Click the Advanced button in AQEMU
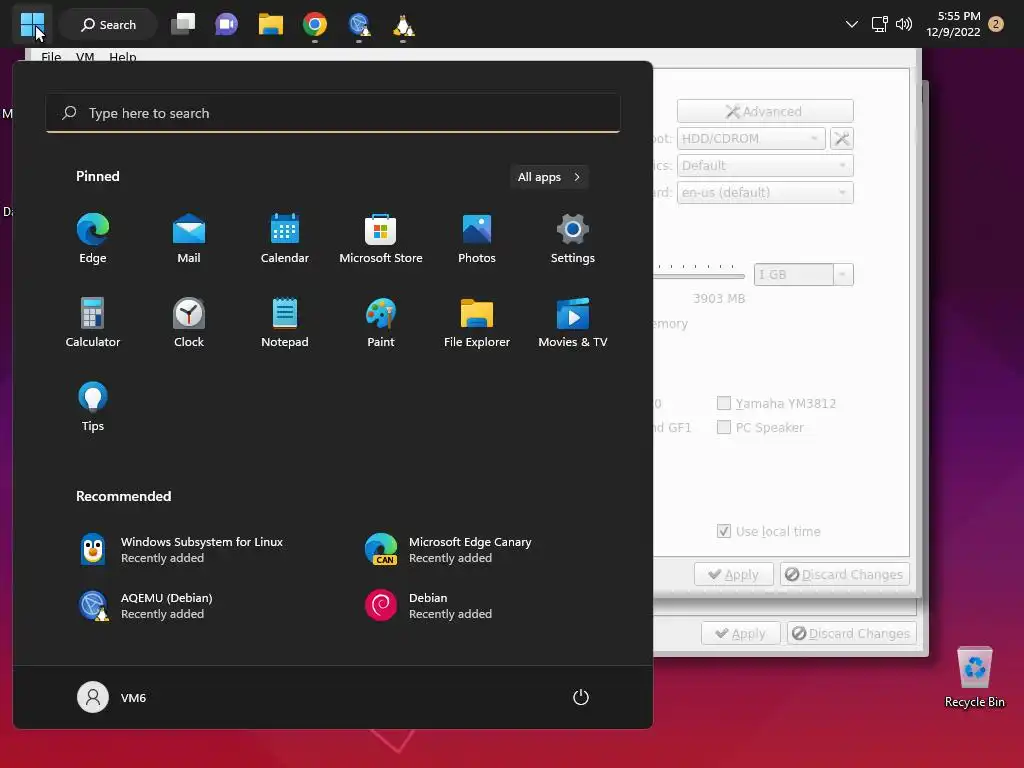Viewport: 1024px width, 768px height. click(765, 112)
